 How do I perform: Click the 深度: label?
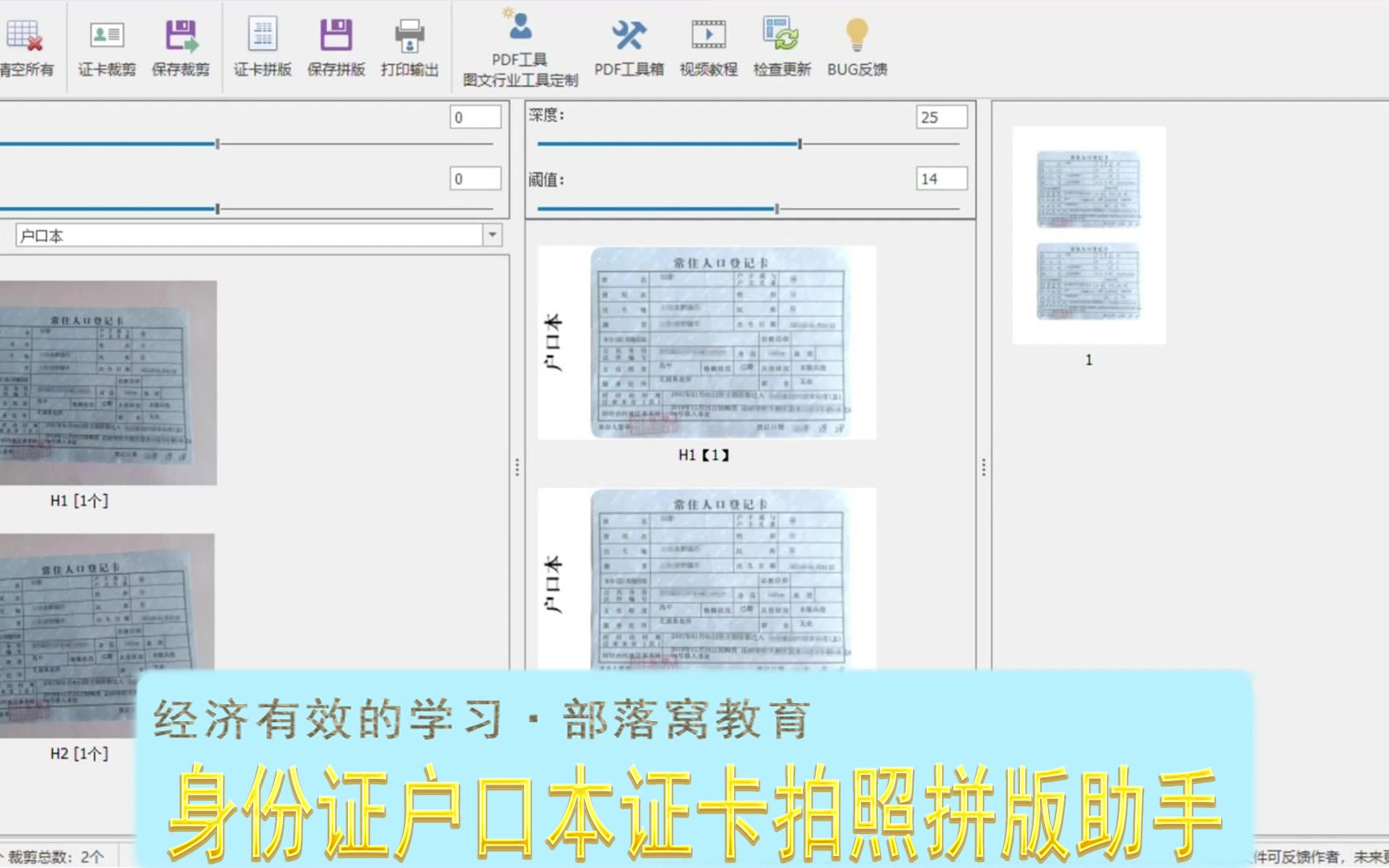coord(547,115)
